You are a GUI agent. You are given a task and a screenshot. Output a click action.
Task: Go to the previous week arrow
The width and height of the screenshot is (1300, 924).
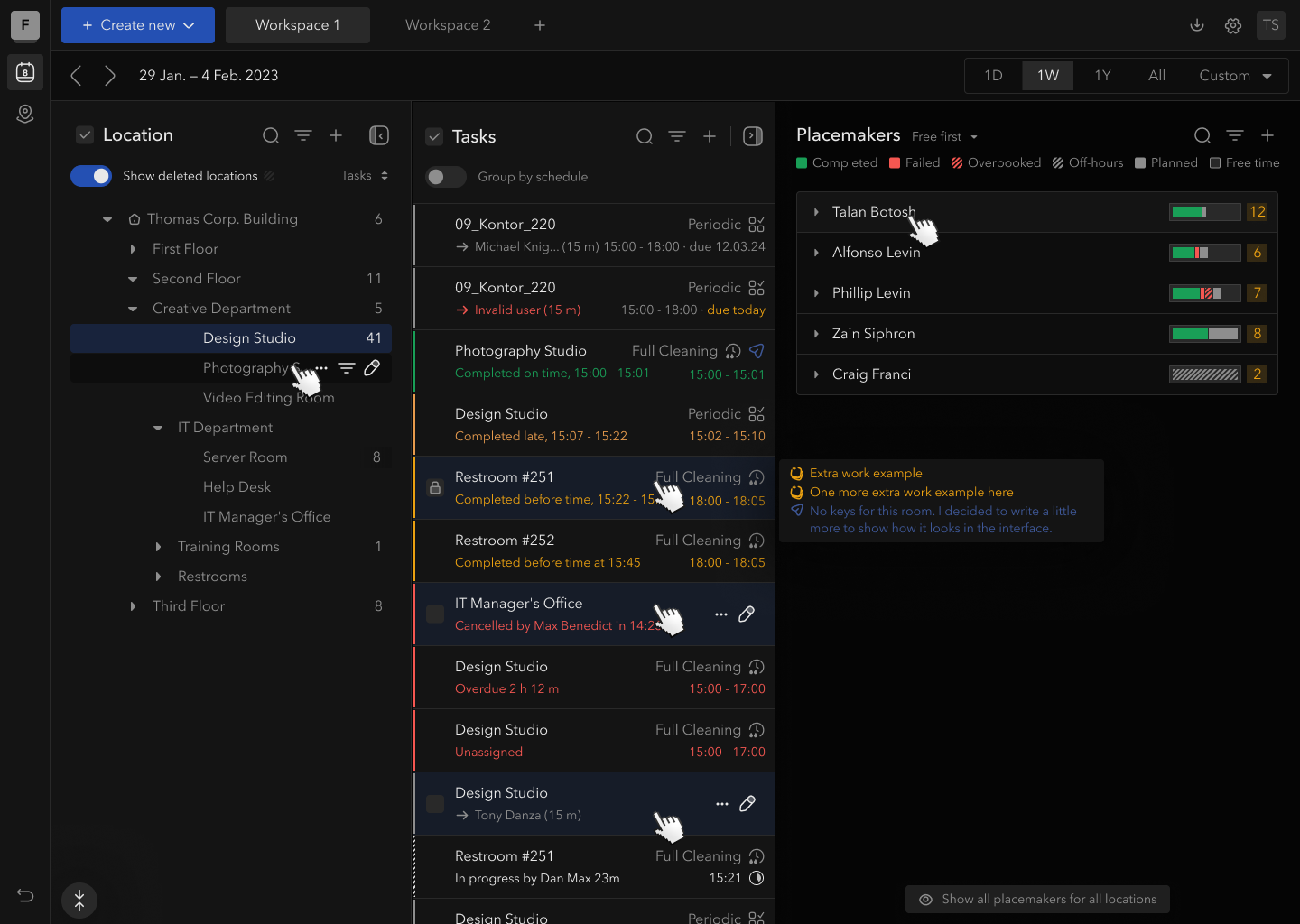click(77, 76)
